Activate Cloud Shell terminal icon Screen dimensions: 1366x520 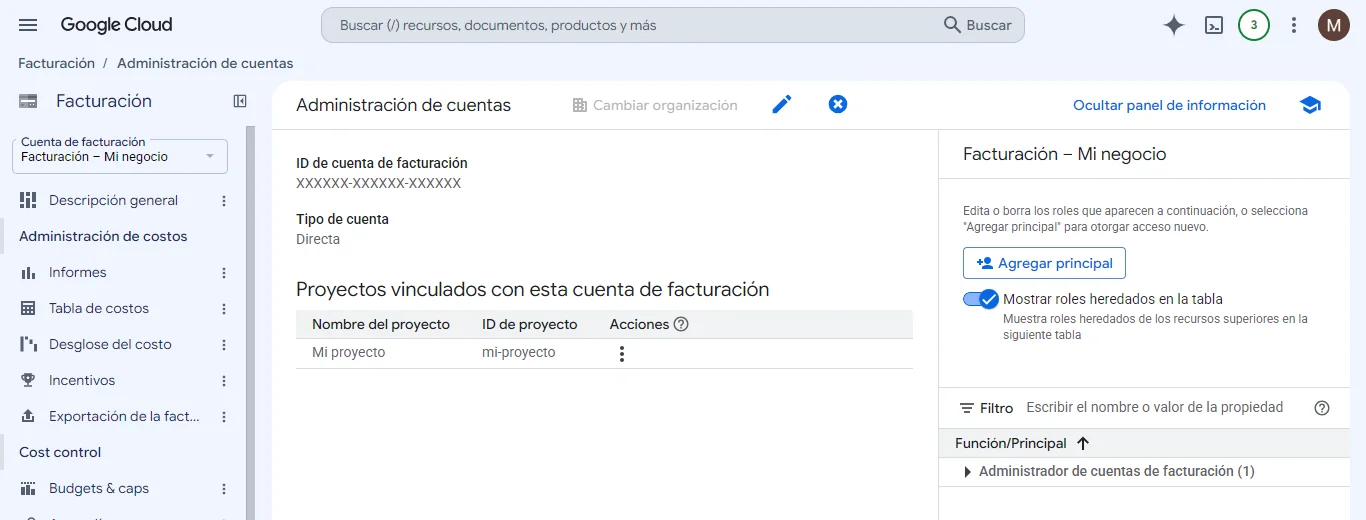click(x=1214, y=26)
